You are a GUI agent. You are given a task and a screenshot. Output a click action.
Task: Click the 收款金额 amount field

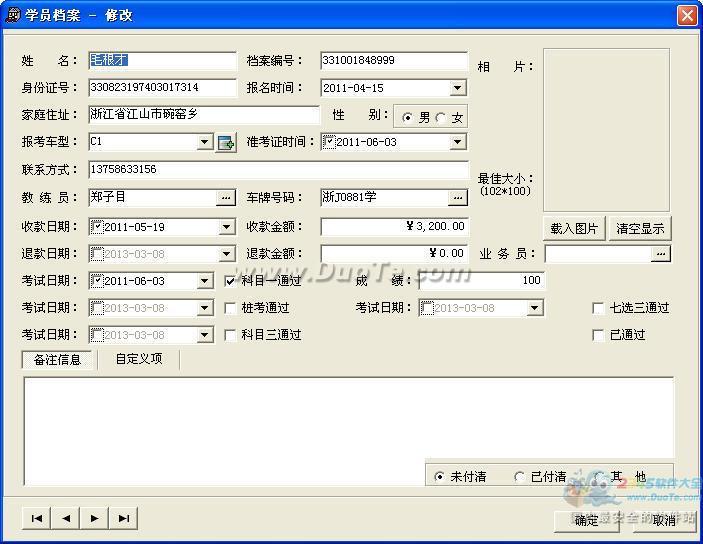394,226
